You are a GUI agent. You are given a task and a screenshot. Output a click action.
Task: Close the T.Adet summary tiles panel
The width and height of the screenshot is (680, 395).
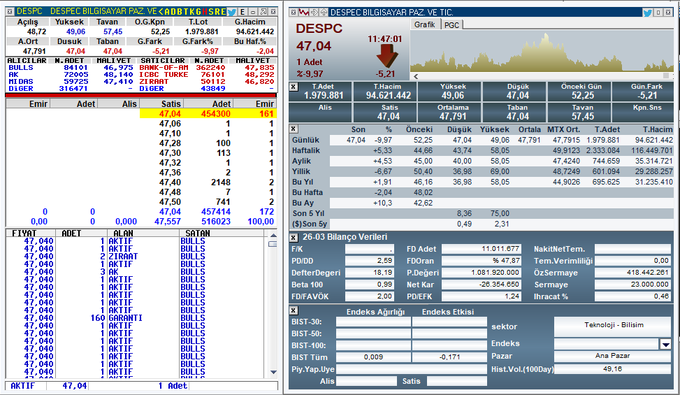[x=294, y=87]
